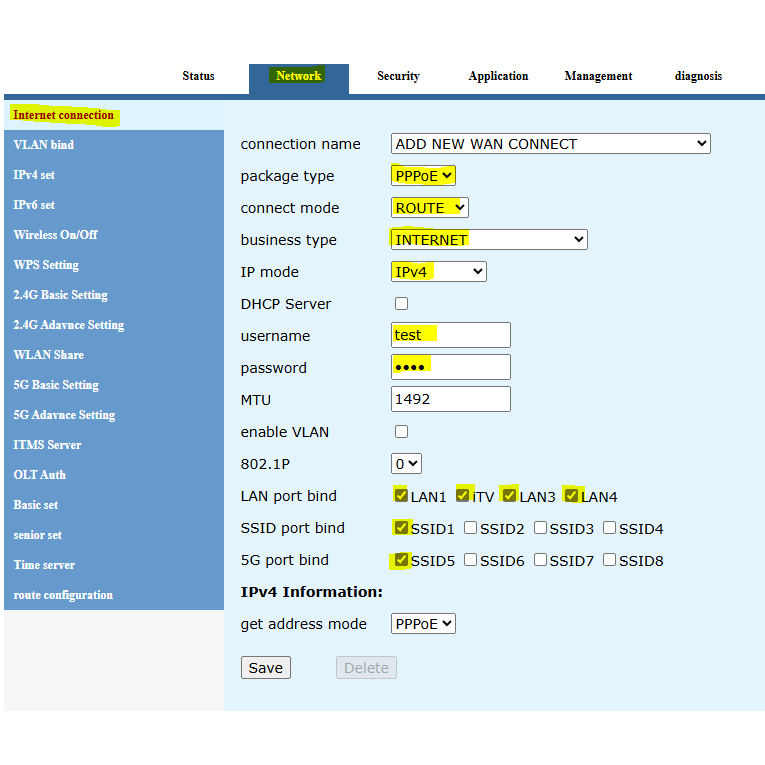Screen dimensions: 765x765
Task: Open the Management tab
Action: (x=598, y=76)
